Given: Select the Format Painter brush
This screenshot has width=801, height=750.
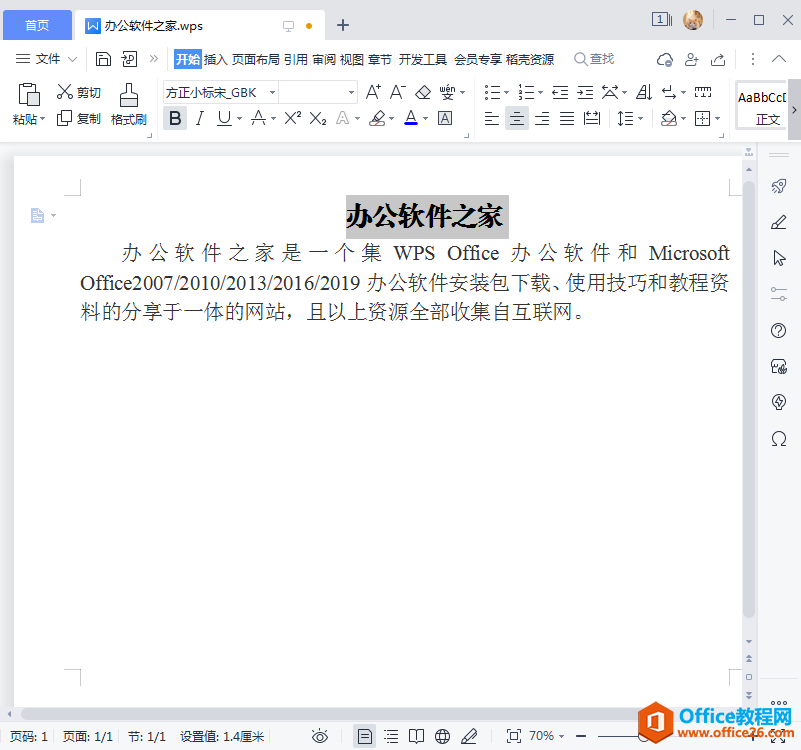Looking at the screenshot, I should (x=129, y=105).
